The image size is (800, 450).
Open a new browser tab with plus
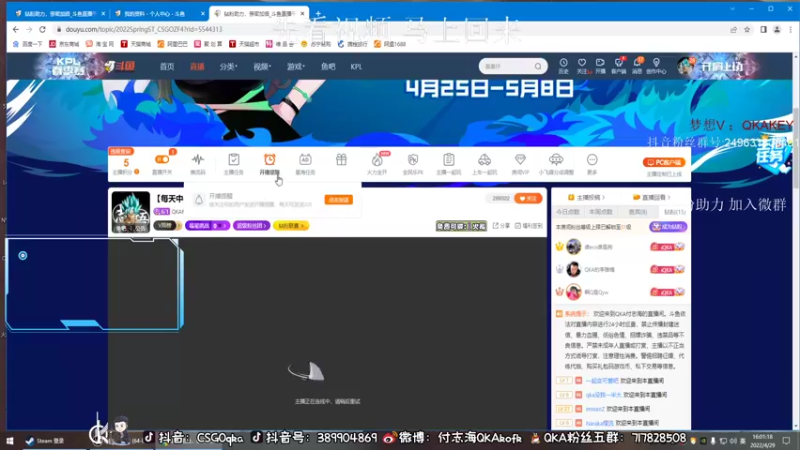point(318,14)
